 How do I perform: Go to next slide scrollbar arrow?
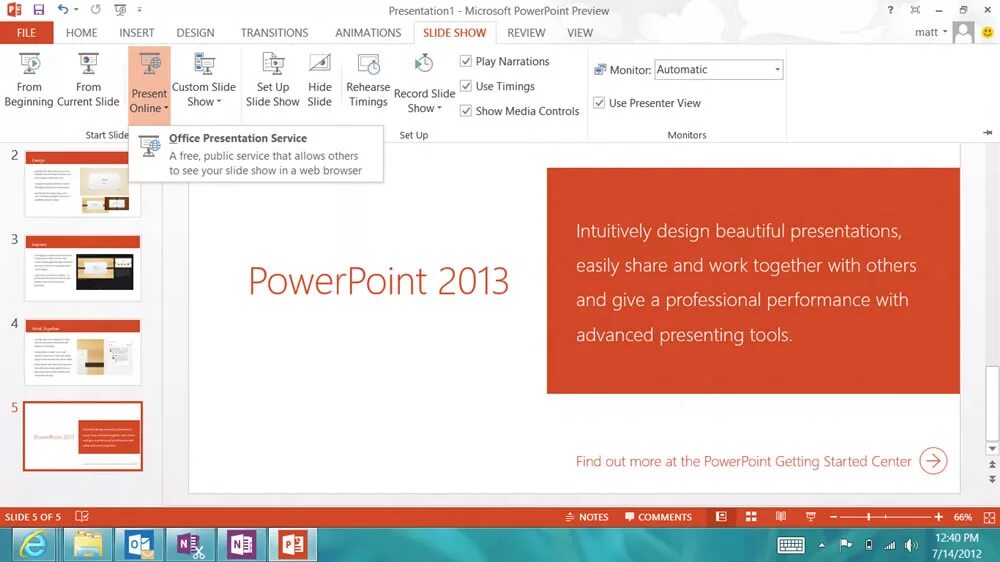tap(992, 478)
